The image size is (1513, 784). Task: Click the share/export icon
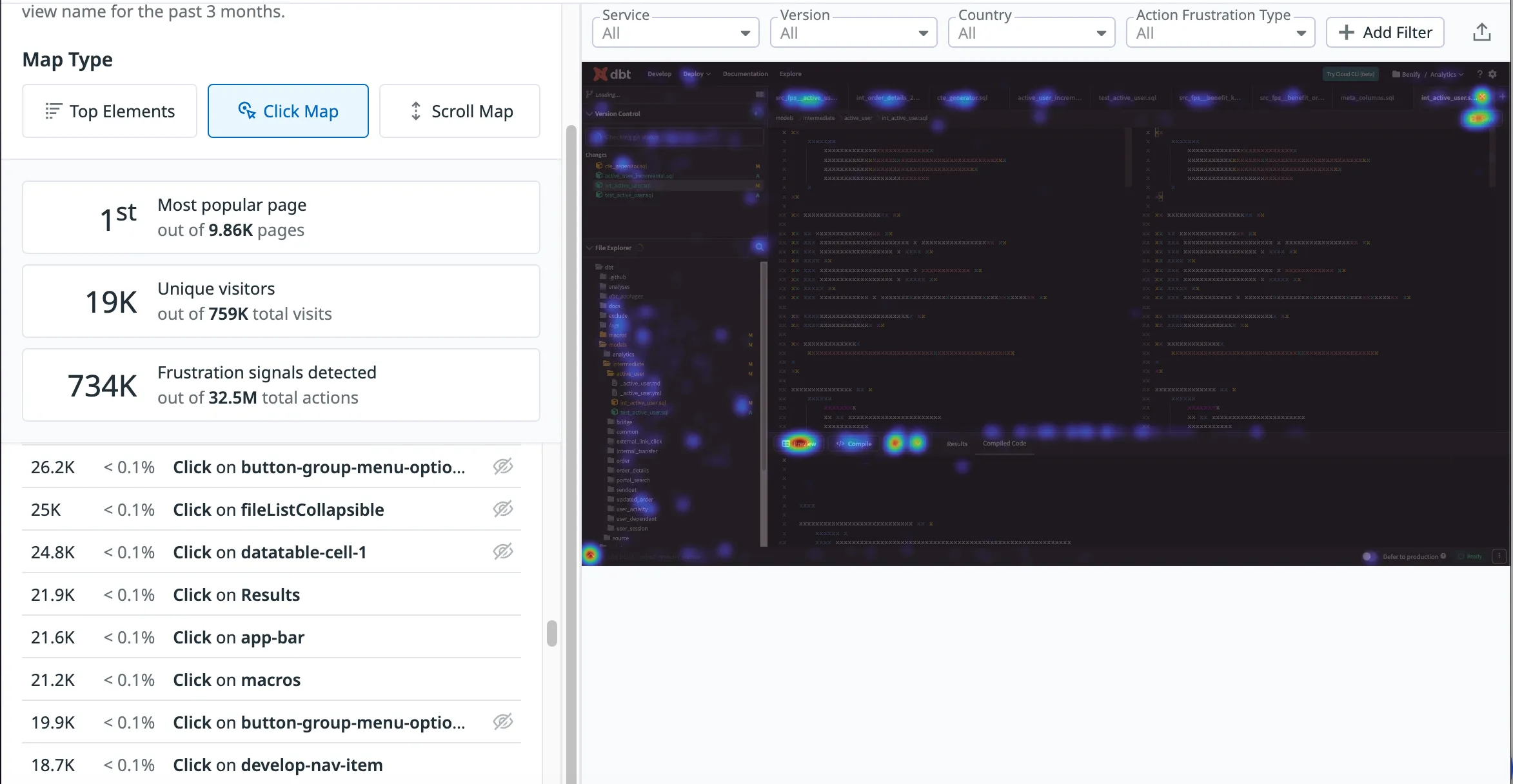1482,32
